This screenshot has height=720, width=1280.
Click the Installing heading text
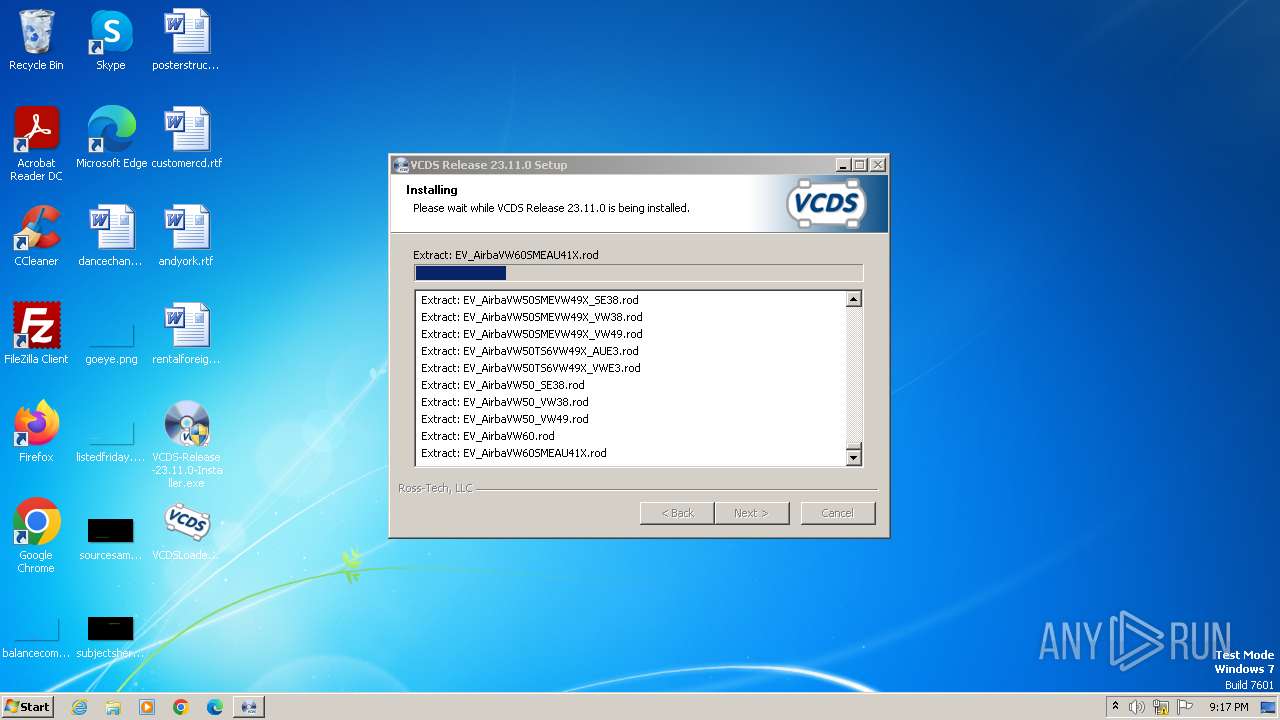[x=431, y=190]
